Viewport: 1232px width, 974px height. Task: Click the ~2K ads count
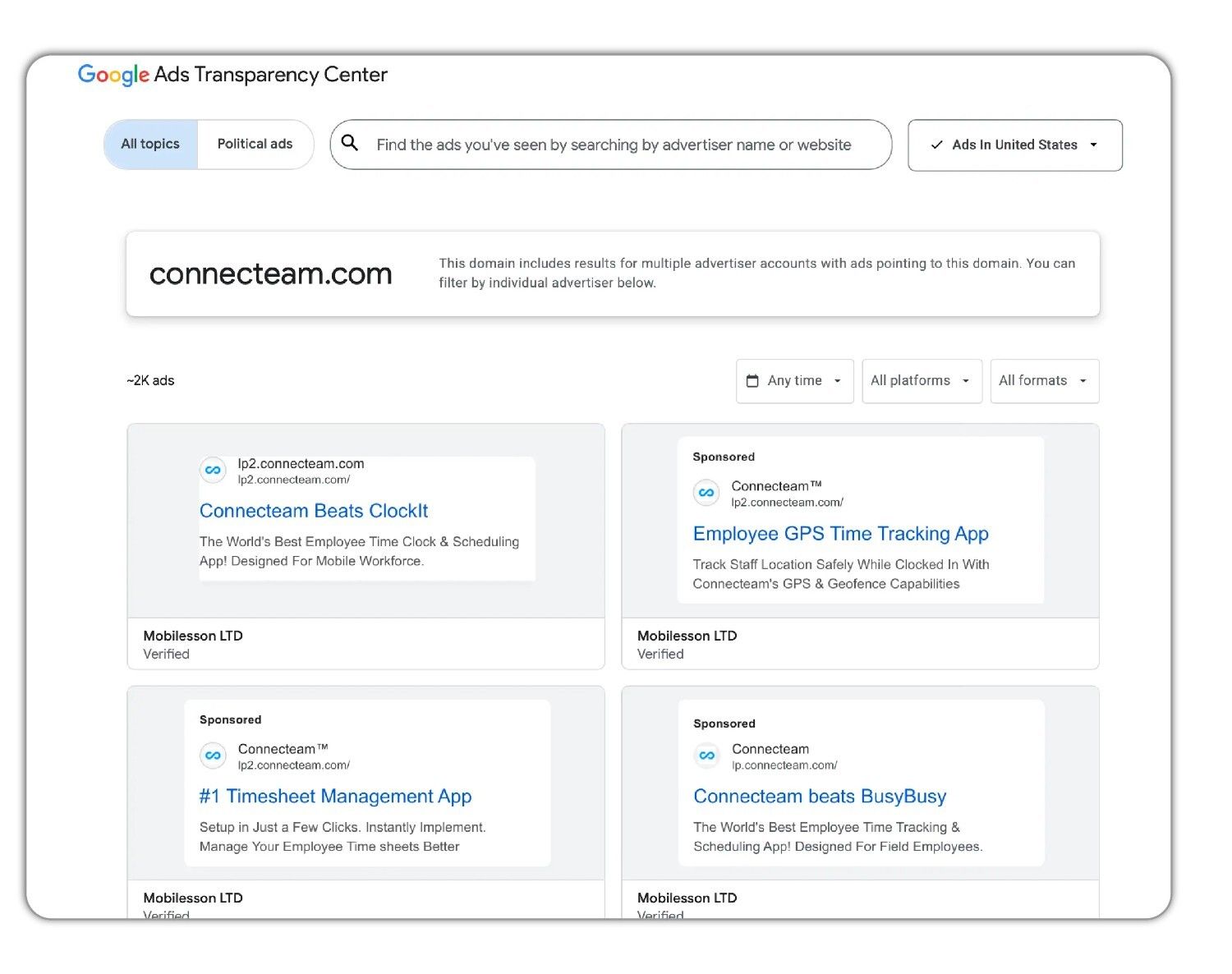coord(150,380)
